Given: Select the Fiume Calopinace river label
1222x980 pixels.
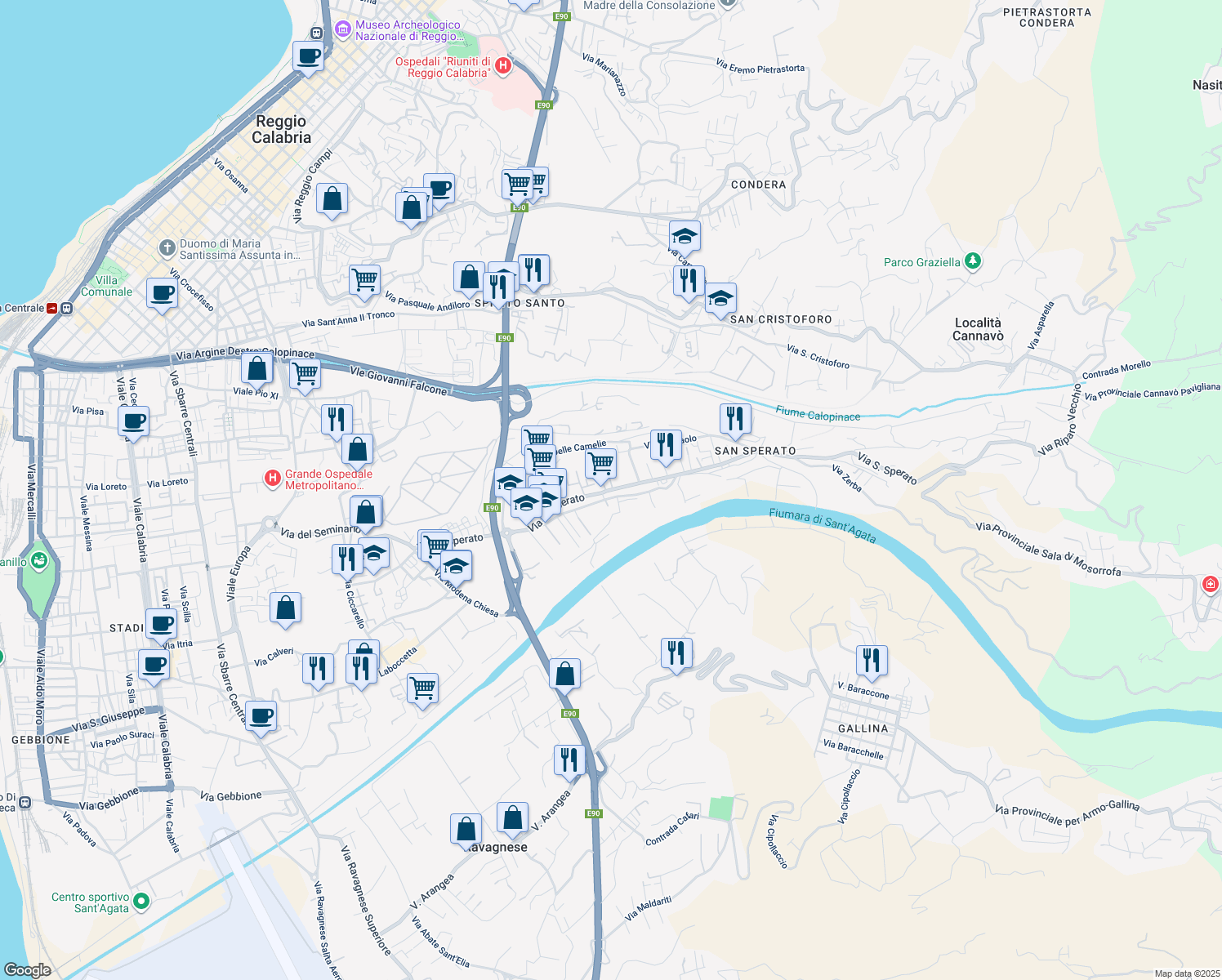Looking at the screenshot, I should coord(815,416).
